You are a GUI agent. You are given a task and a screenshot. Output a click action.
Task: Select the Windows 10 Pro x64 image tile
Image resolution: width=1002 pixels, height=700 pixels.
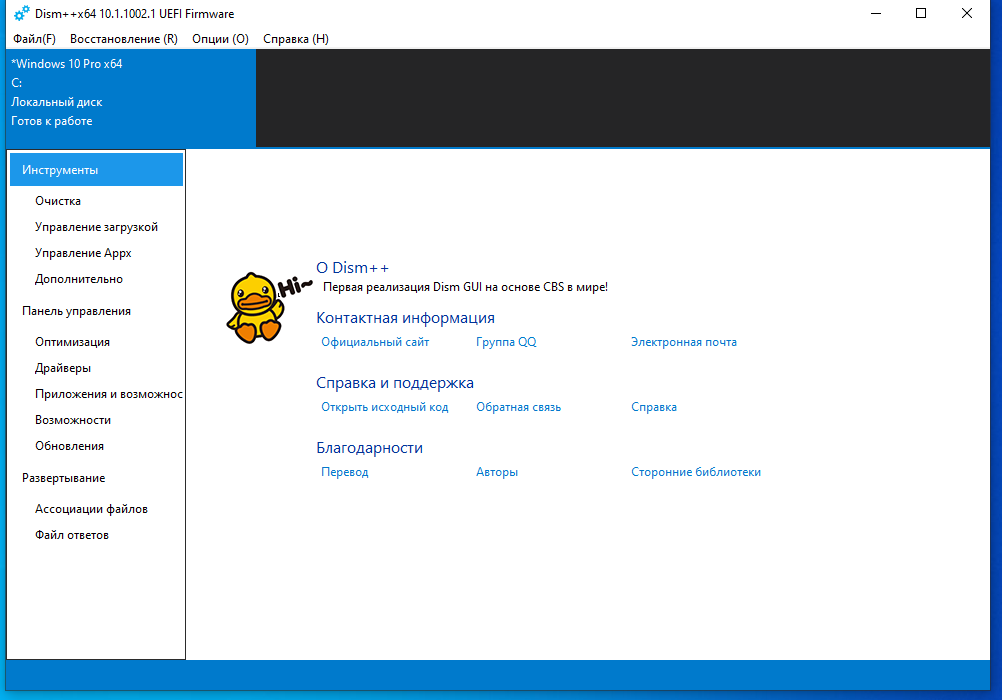tap(131, 98)
